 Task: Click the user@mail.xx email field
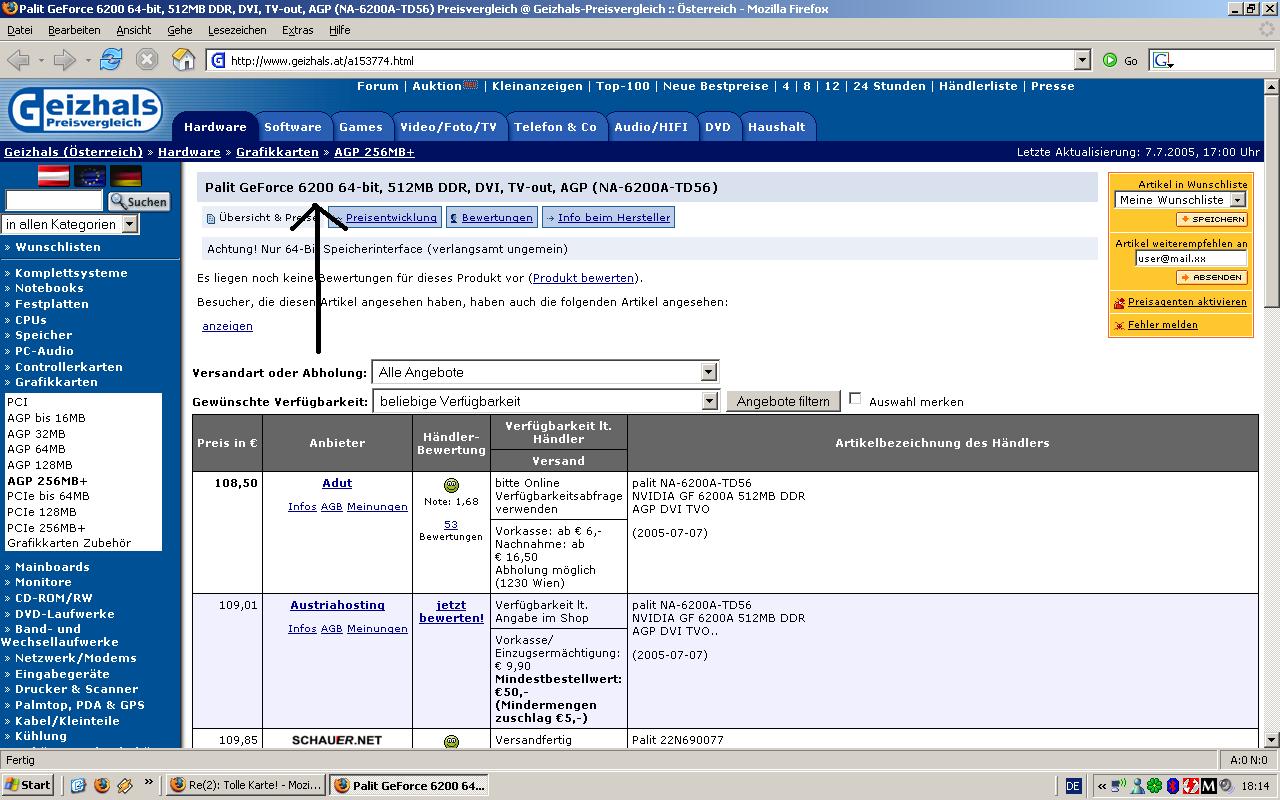coord(1191,258)
